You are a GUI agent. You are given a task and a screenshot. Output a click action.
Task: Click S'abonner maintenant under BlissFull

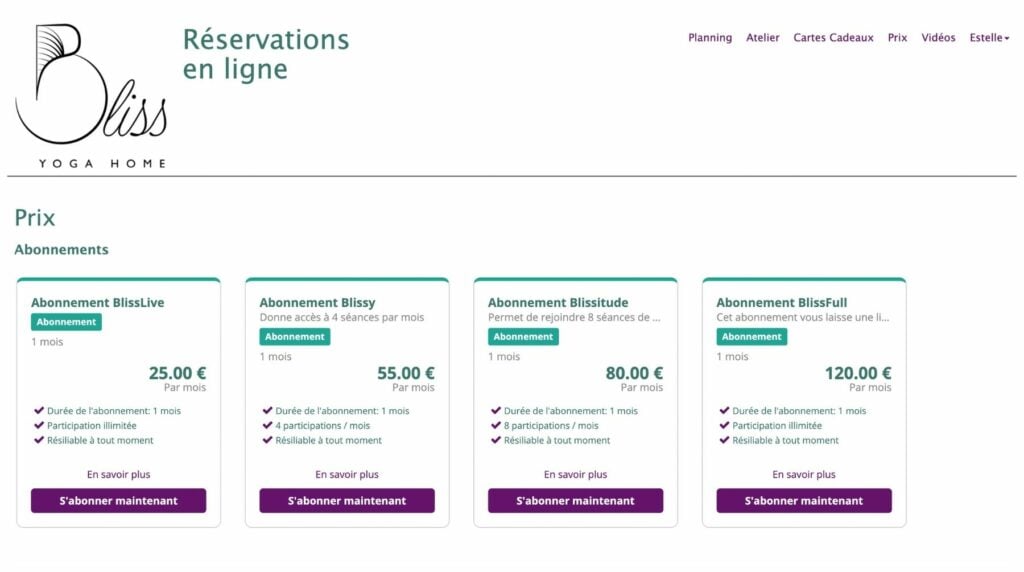(x=804, y=501)
